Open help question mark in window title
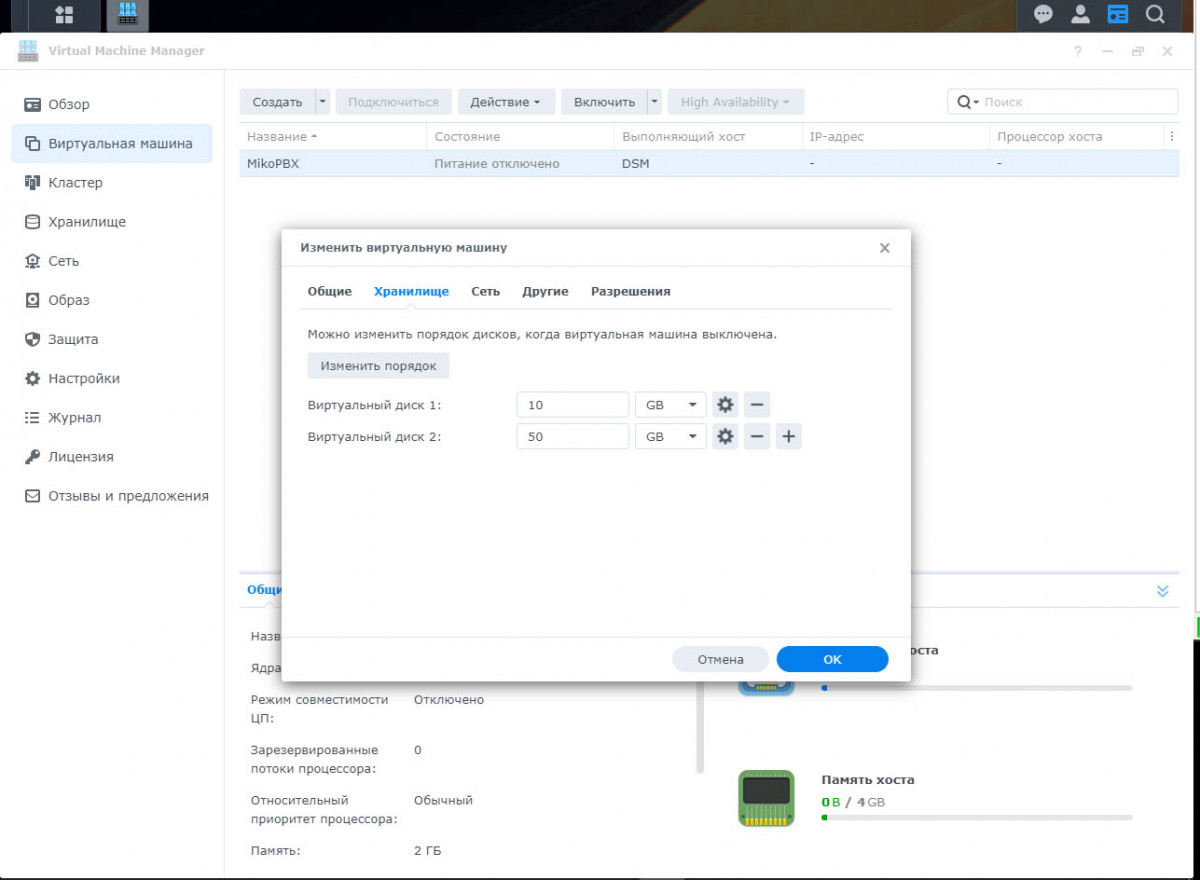1200x880 pixels. [1078, 52]
